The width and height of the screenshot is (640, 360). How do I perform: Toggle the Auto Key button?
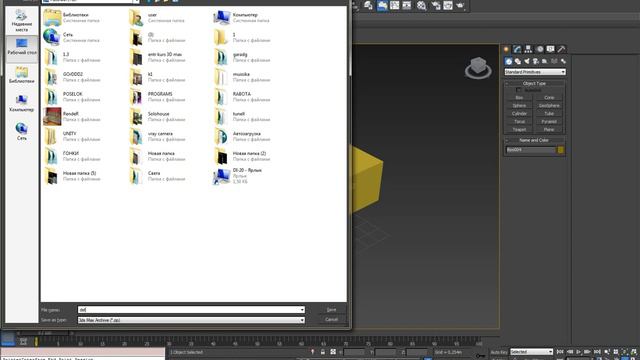point(499,352)
